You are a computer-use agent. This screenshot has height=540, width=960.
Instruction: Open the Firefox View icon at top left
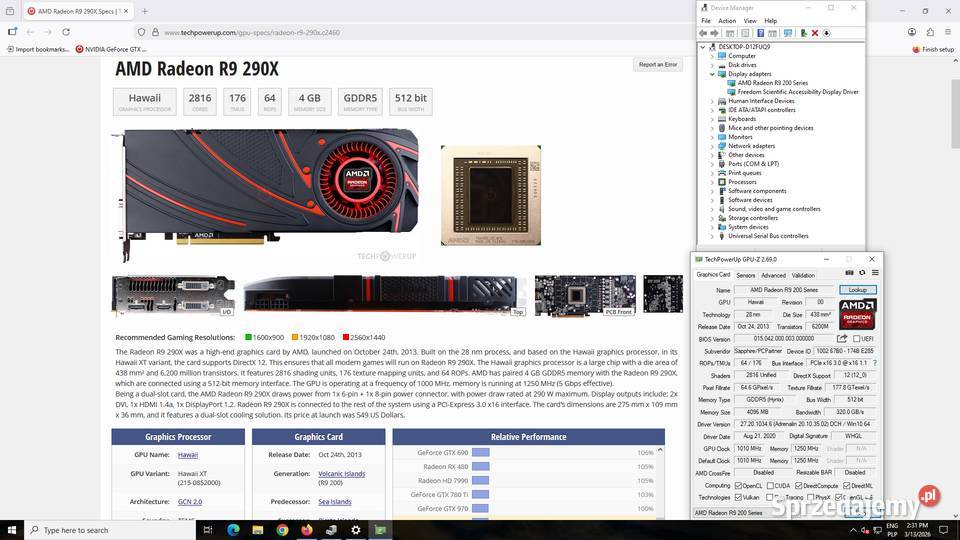(10, 11)
